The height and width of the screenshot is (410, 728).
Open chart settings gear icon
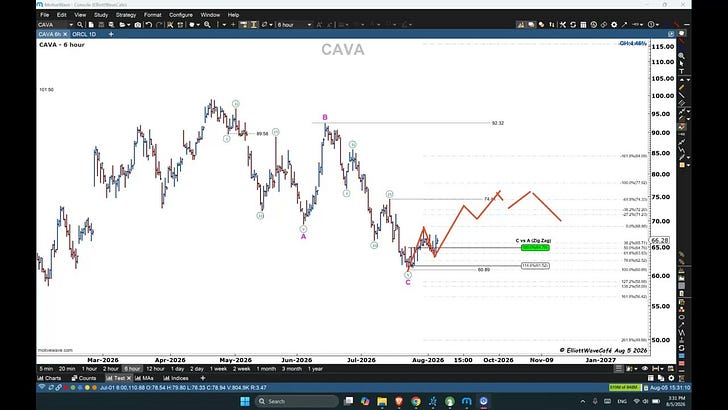pos(614,25)
